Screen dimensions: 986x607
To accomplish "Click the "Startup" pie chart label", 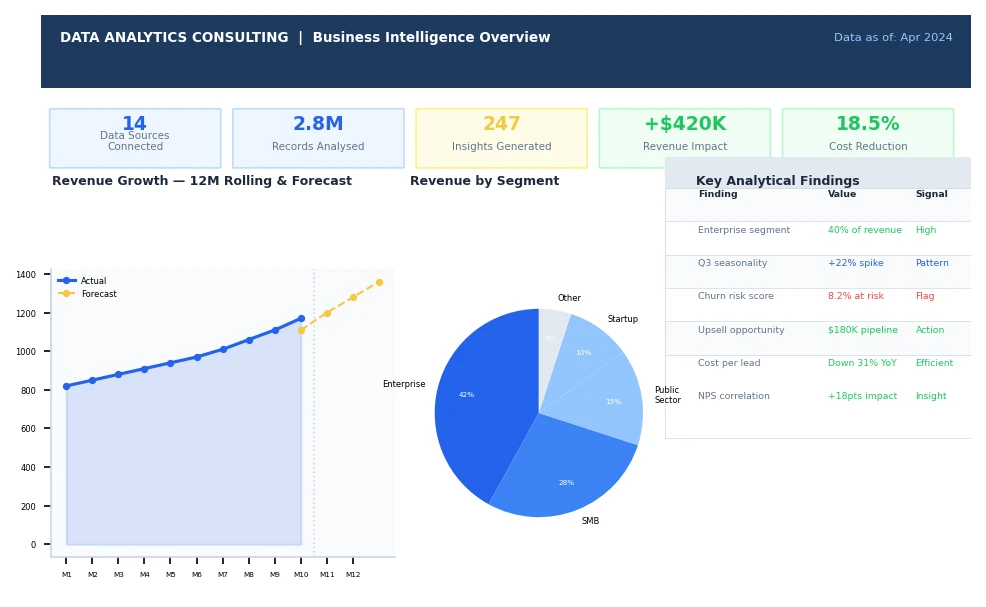I will click(623, 319).
